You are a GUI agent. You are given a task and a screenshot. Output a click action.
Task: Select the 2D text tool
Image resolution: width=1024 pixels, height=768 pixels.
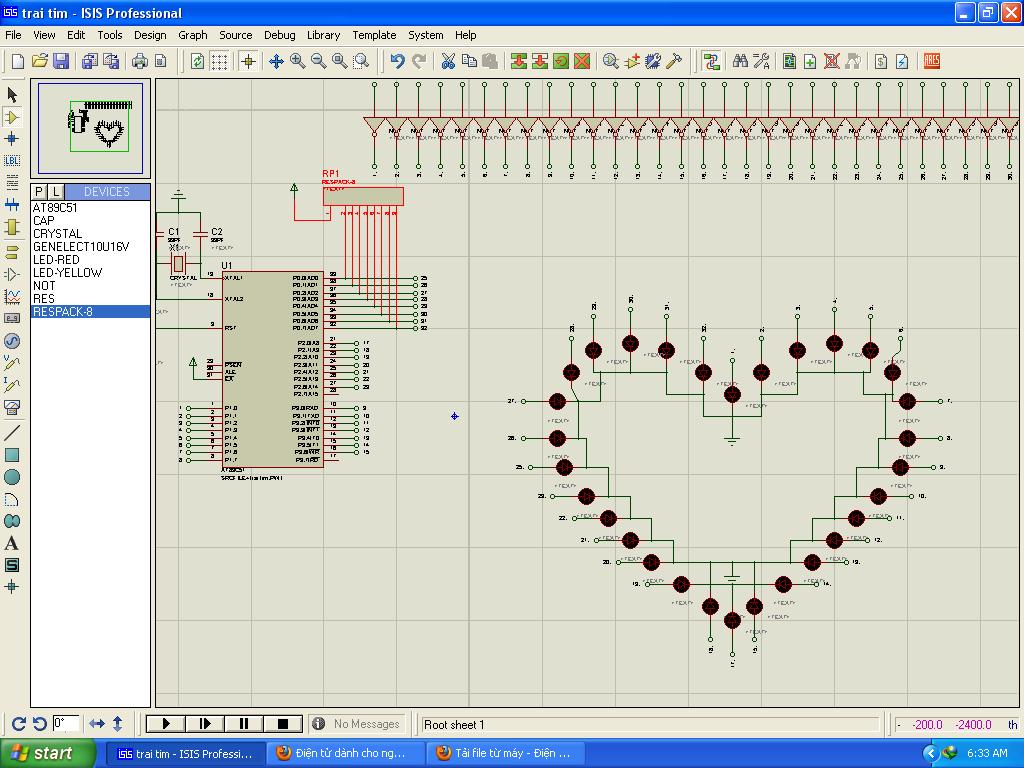pyautogui.click(x=12, y=543)
